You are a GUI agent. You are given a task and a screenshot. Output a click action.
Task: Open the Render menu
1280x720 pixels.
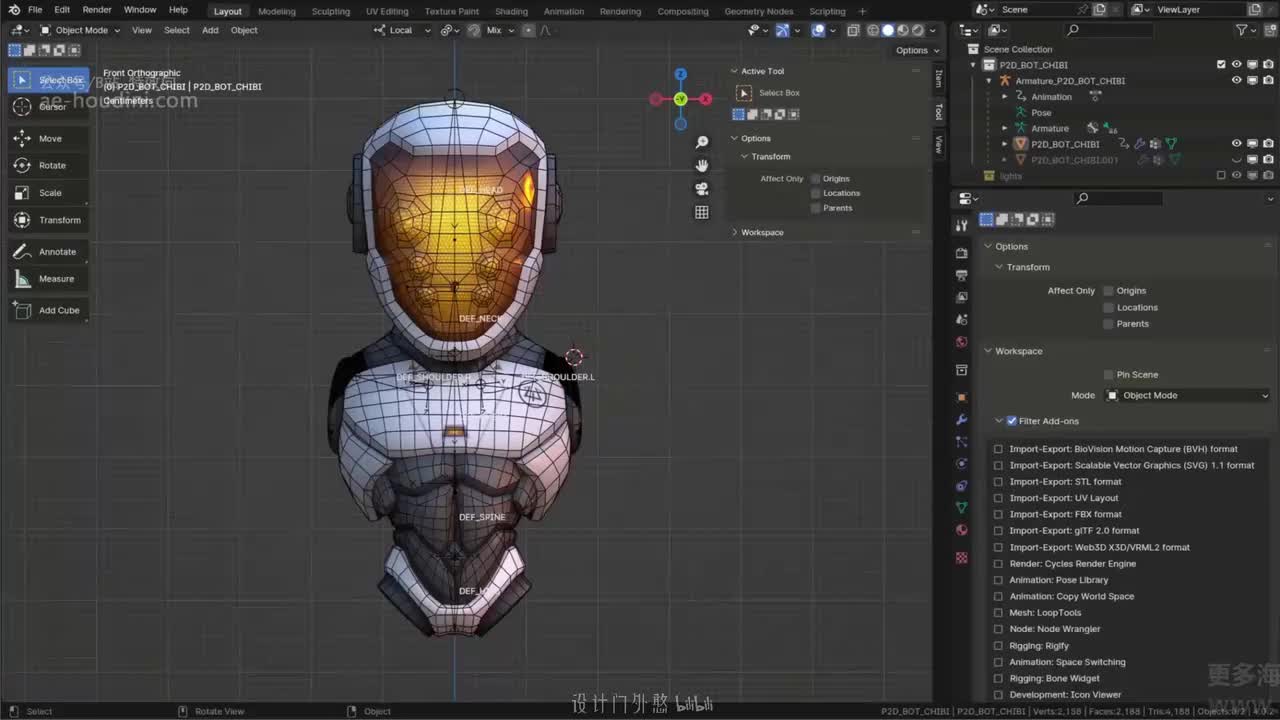coord(97,10)
